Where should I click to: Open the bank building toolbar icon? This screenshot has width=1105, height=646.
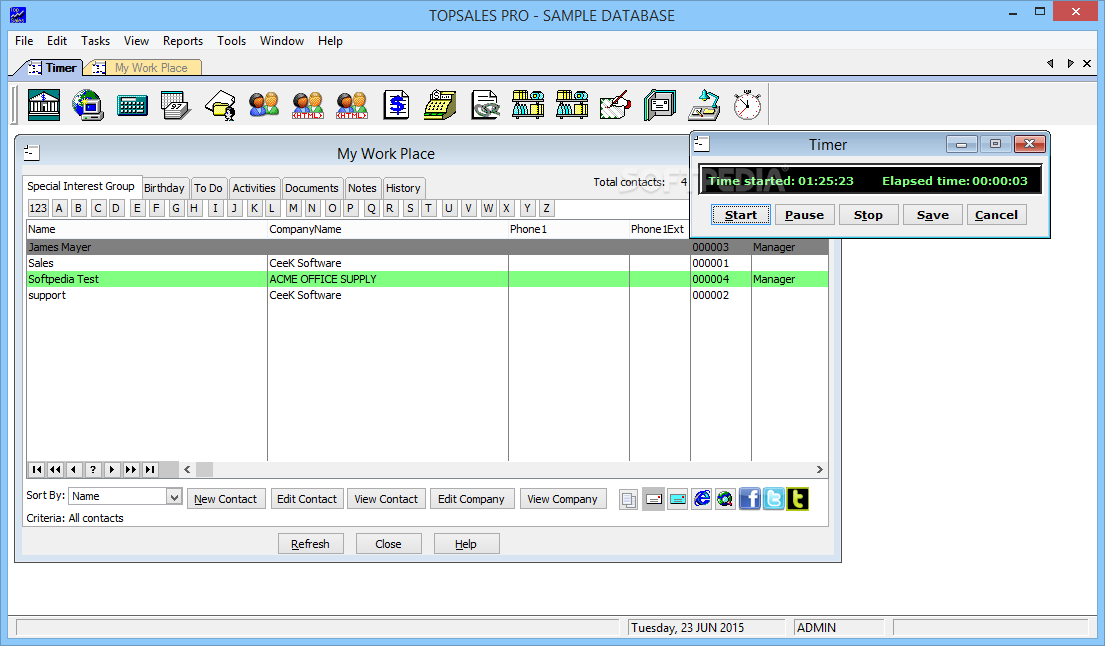pos(44,105)
